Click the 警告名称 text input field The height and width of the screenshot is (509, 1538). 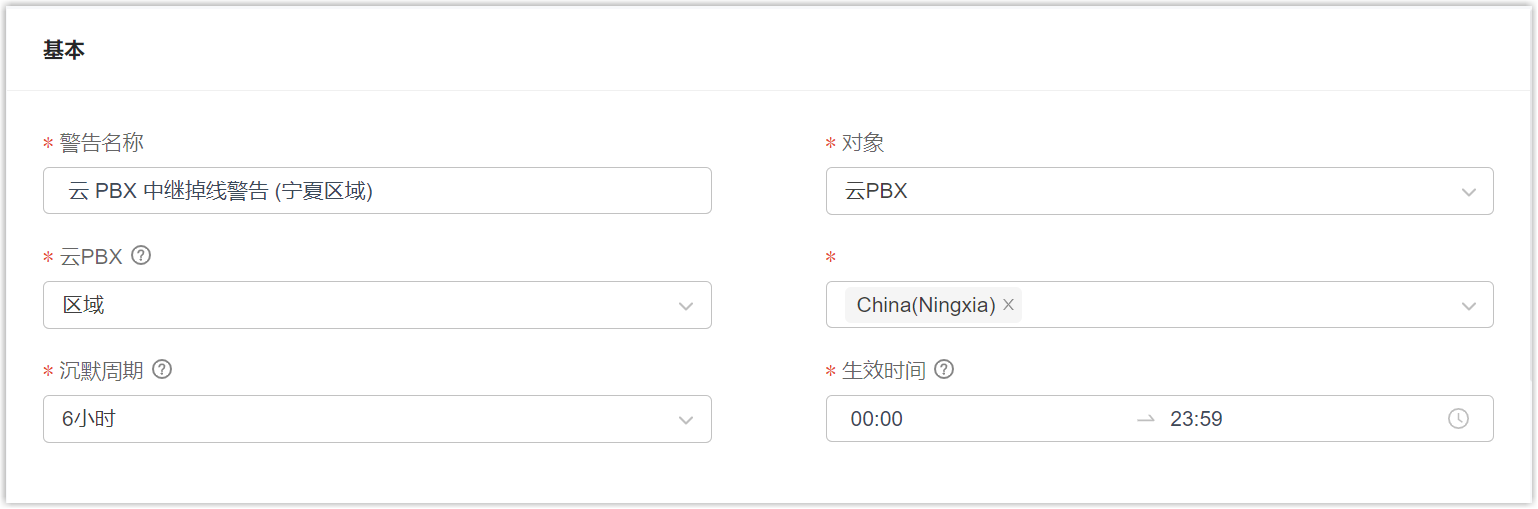[377, 191]
